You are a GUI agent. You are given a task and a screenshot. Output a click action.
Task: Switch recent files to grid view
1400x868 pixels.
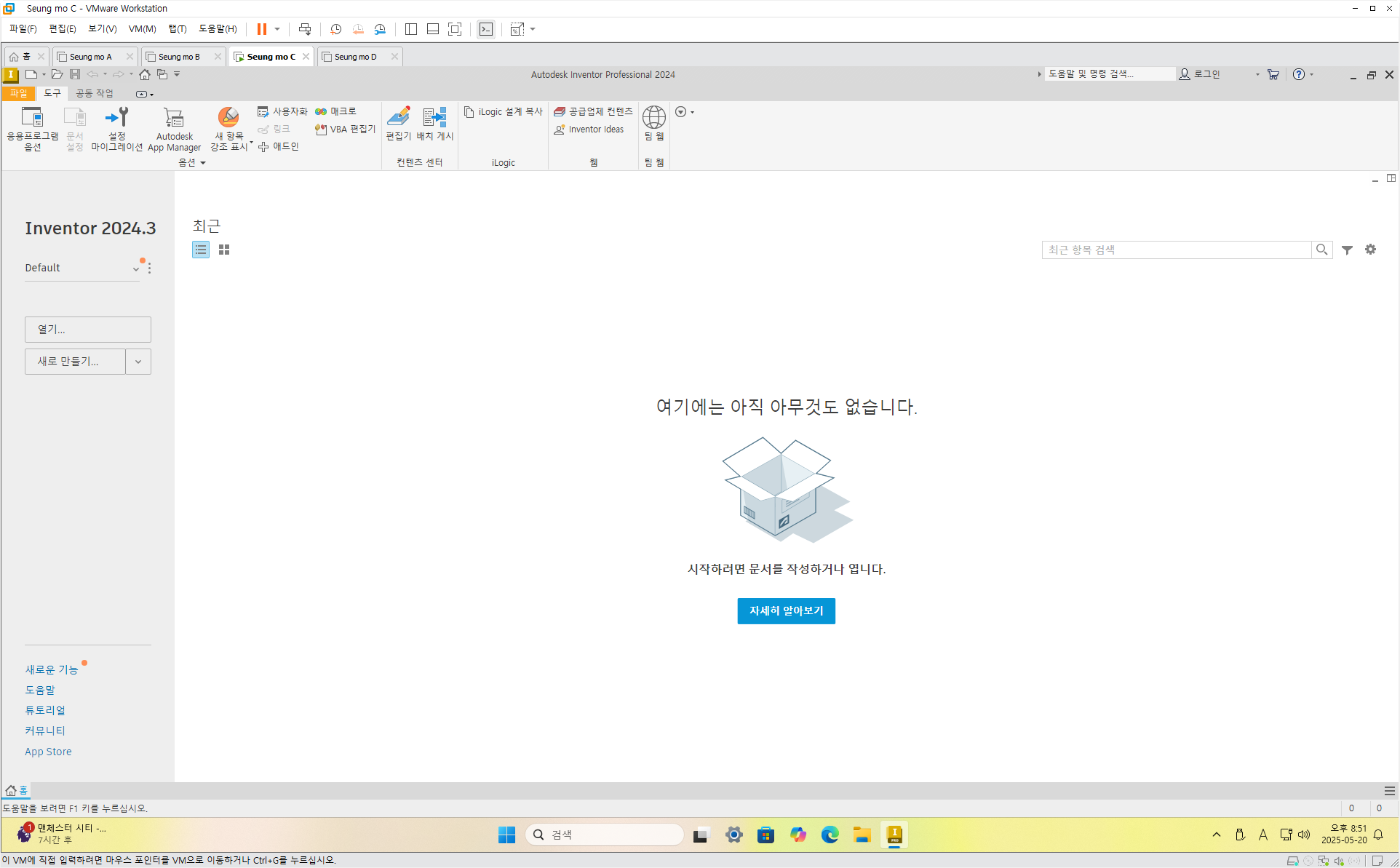coord(224,250)
